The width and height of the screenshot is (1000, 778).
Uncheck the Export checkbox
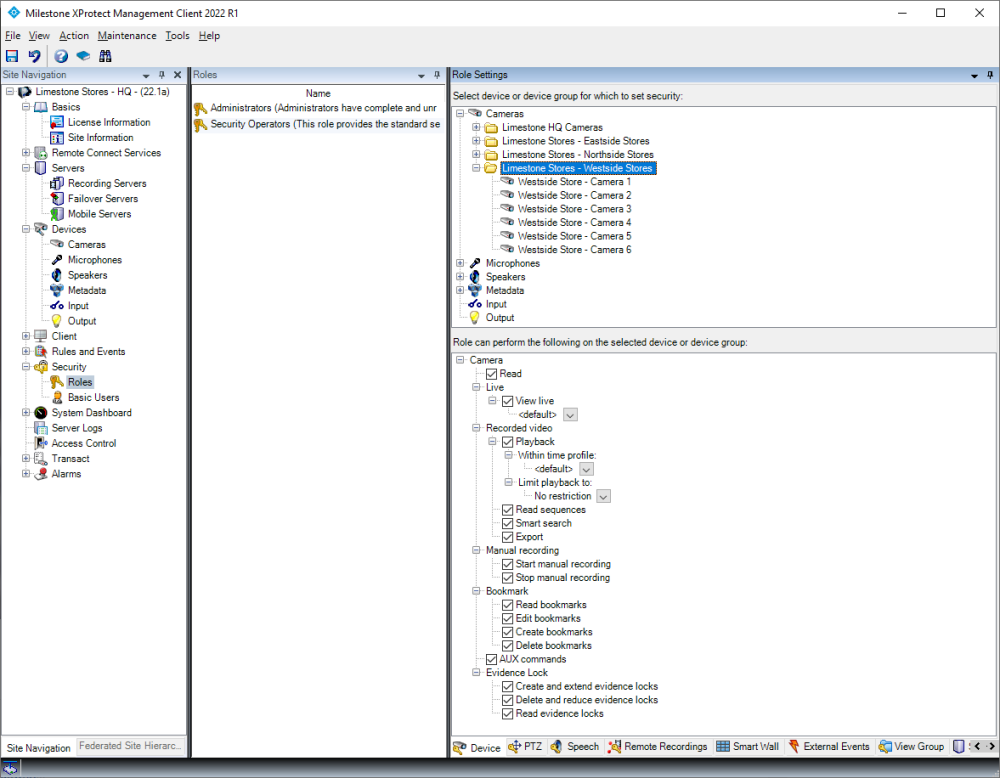(508, 537)
